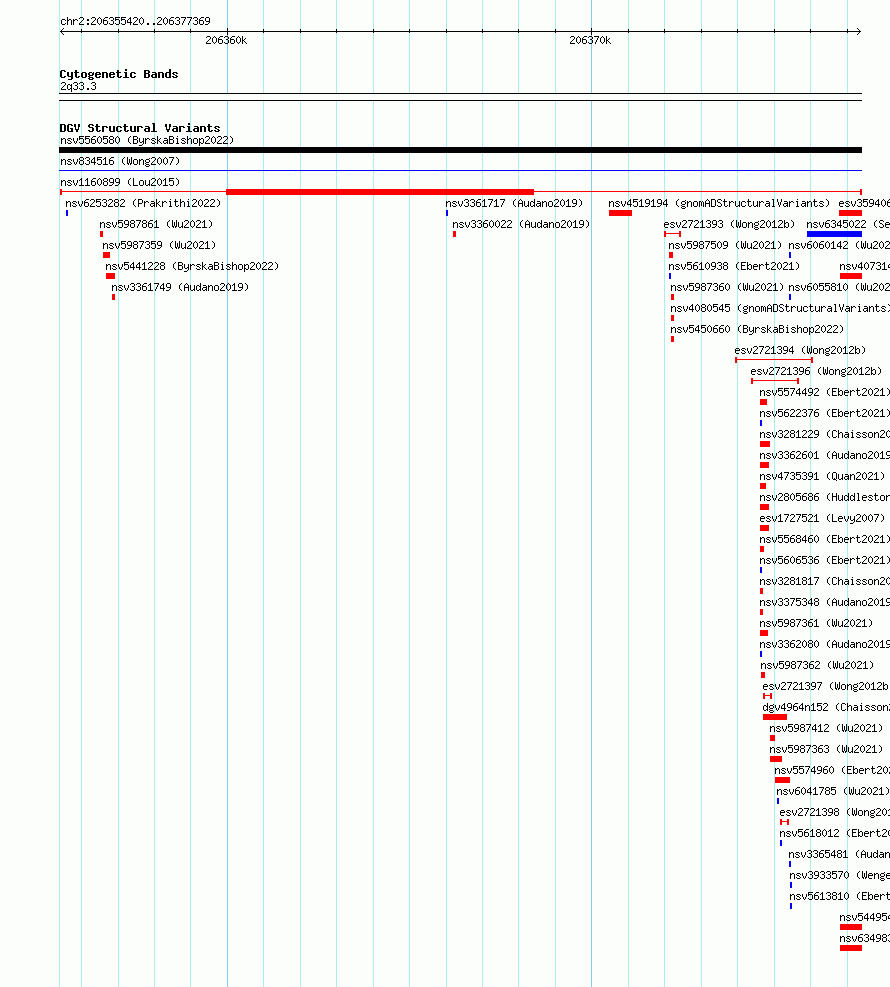The image size is (890, 987).
Task: Click dgv4964n152 Chaisson label
Action: tap(826, 707)
